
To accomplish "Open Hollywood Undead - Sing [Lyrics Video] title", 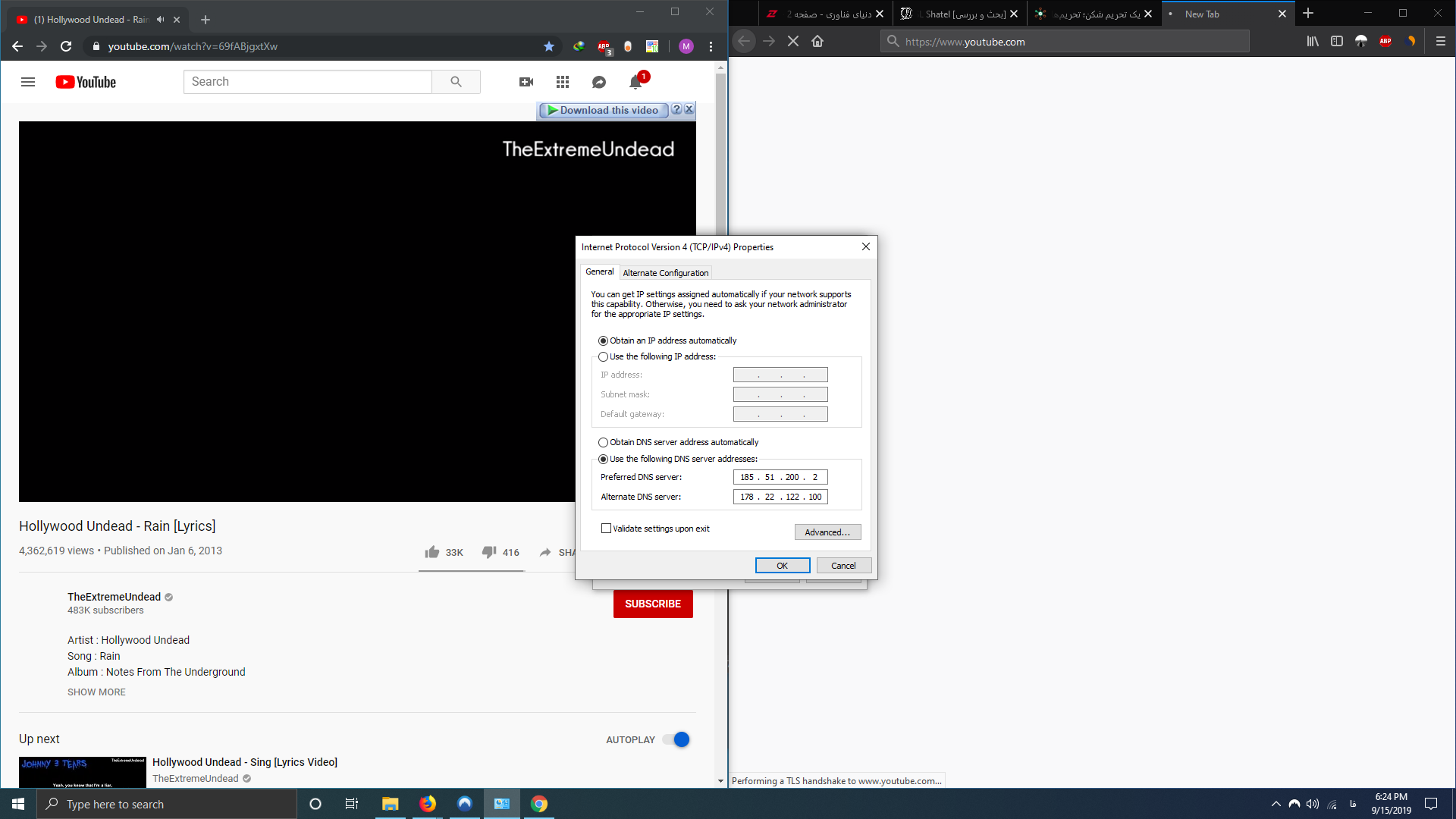I will pos(245,762).
